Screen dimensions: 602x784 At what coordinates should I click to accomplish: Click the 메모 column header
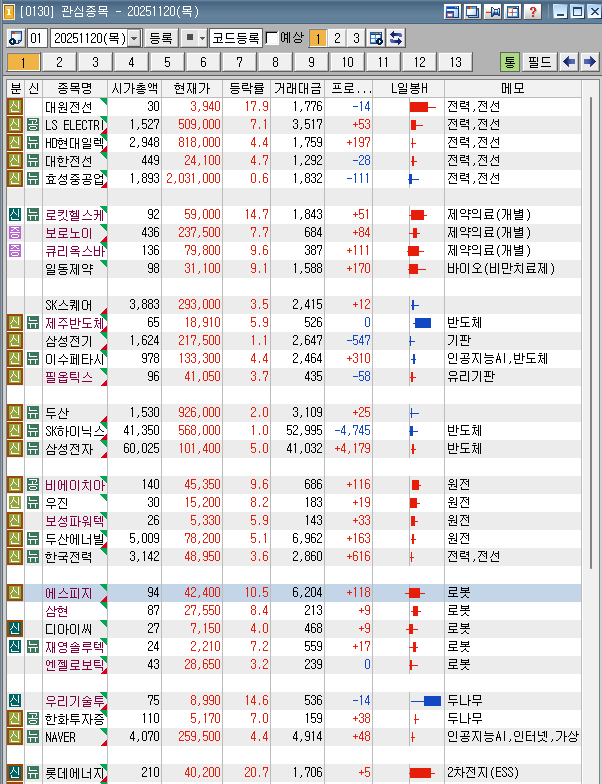[512, 88]
